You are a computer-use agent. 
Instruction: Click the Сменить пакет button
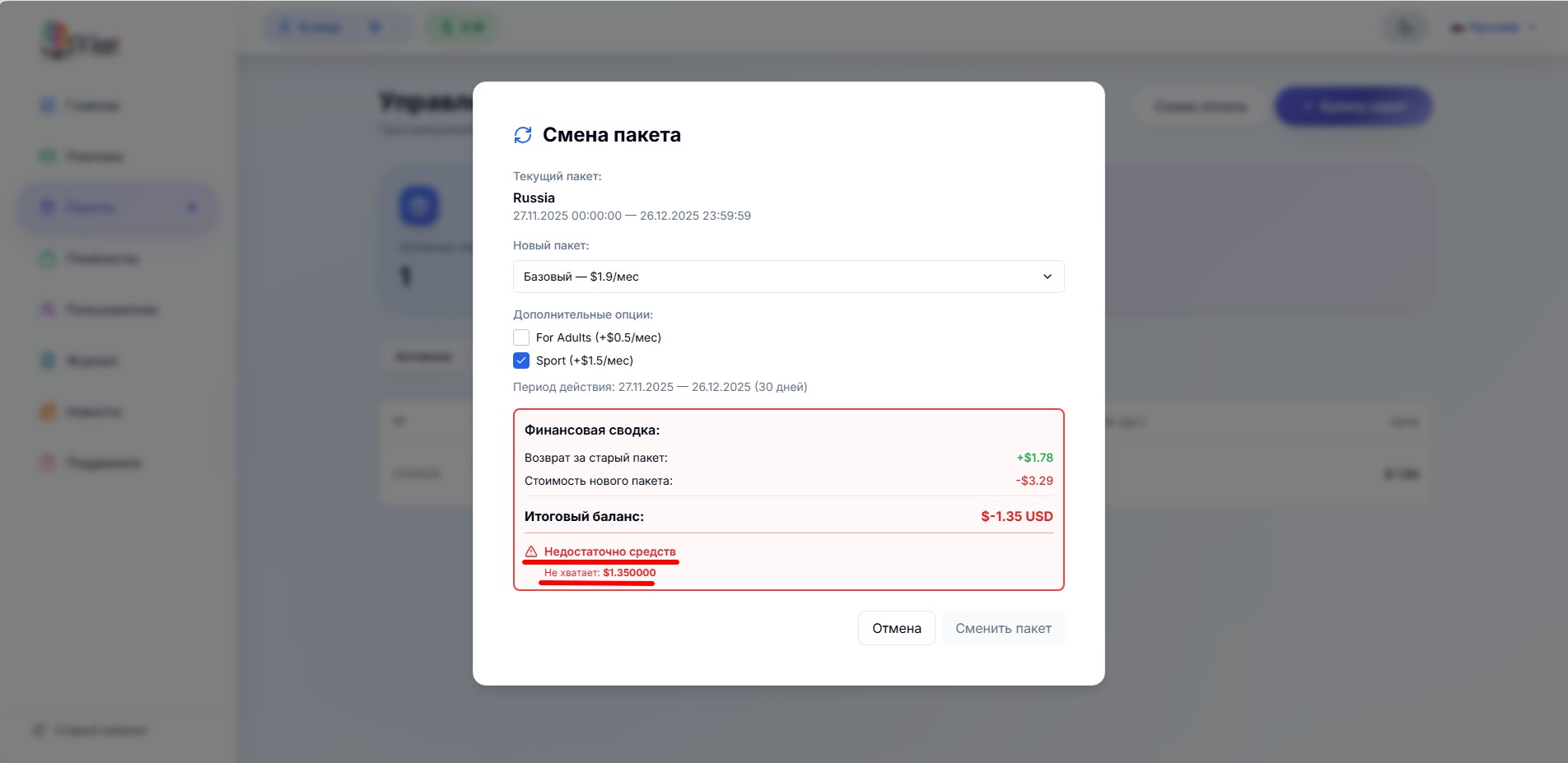(x=1002, y=628)
